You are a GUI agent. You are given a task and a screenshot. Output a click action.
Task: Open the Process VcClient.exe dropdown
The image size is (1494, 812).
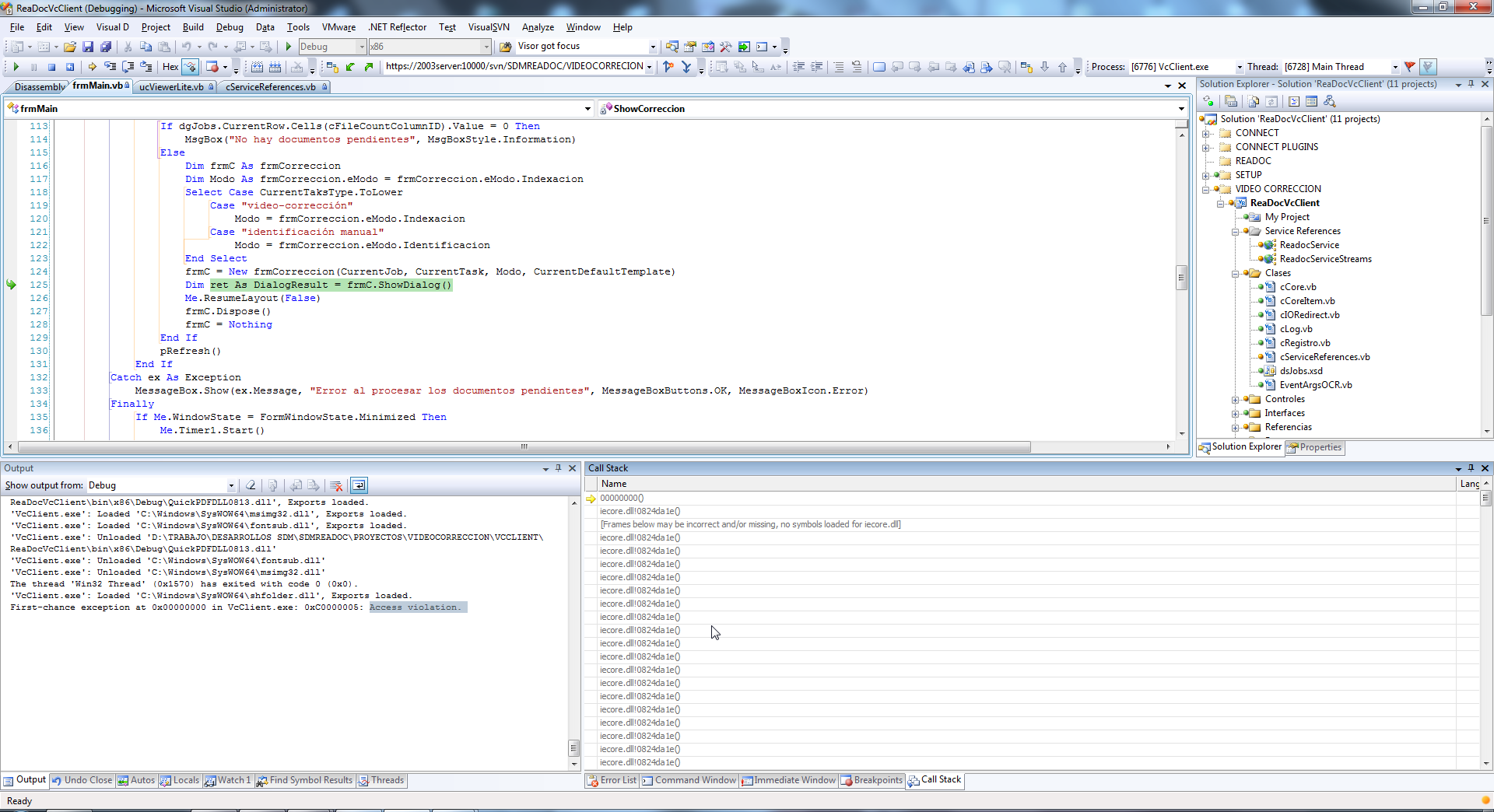pos(1240,67)
